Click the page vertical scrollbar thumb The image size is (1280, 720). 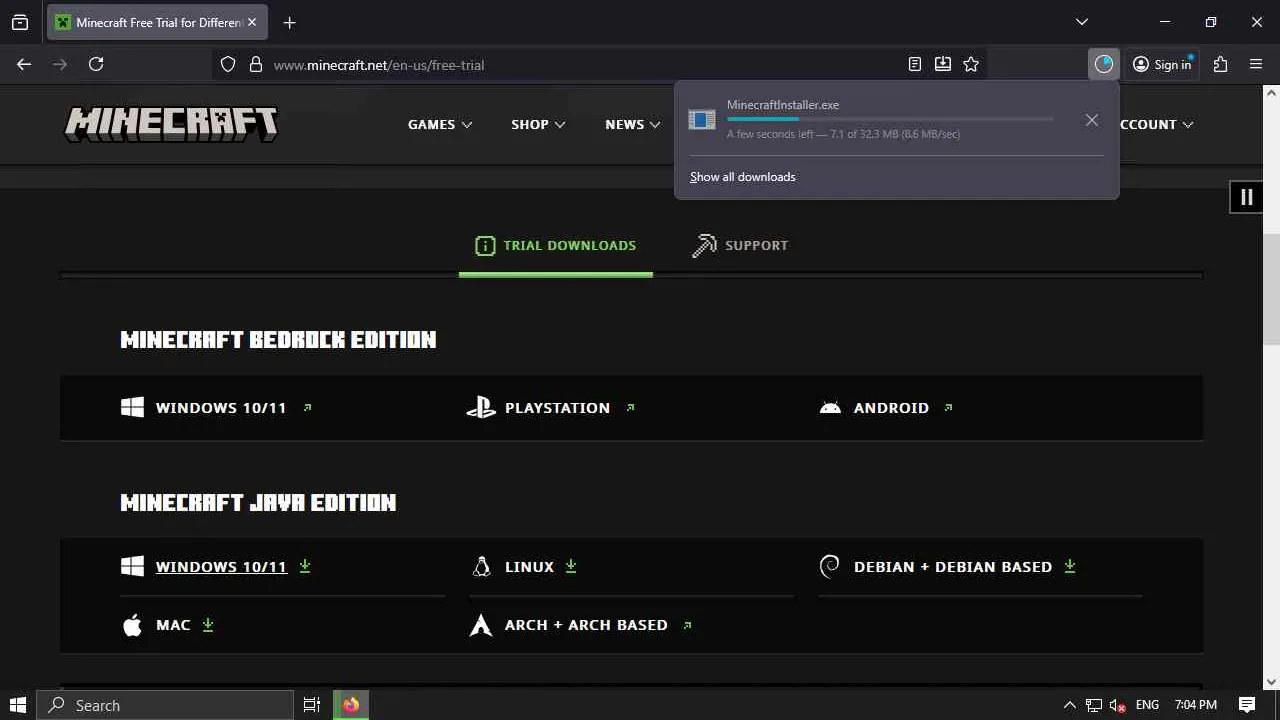click(x=1271, y=290)
